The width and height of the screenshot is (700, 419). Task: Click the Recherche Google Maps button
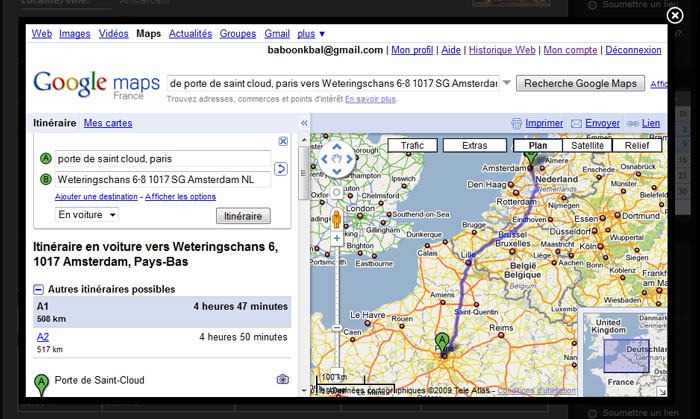[x=580, y=83]
